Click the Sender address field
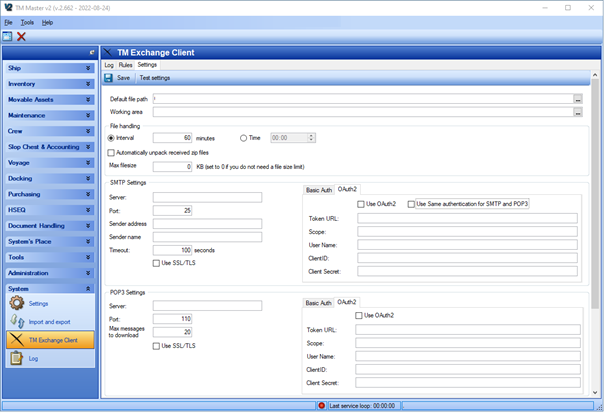Image resolution: width=605 pixels, height=413 pixels. (x=207, y=224)
